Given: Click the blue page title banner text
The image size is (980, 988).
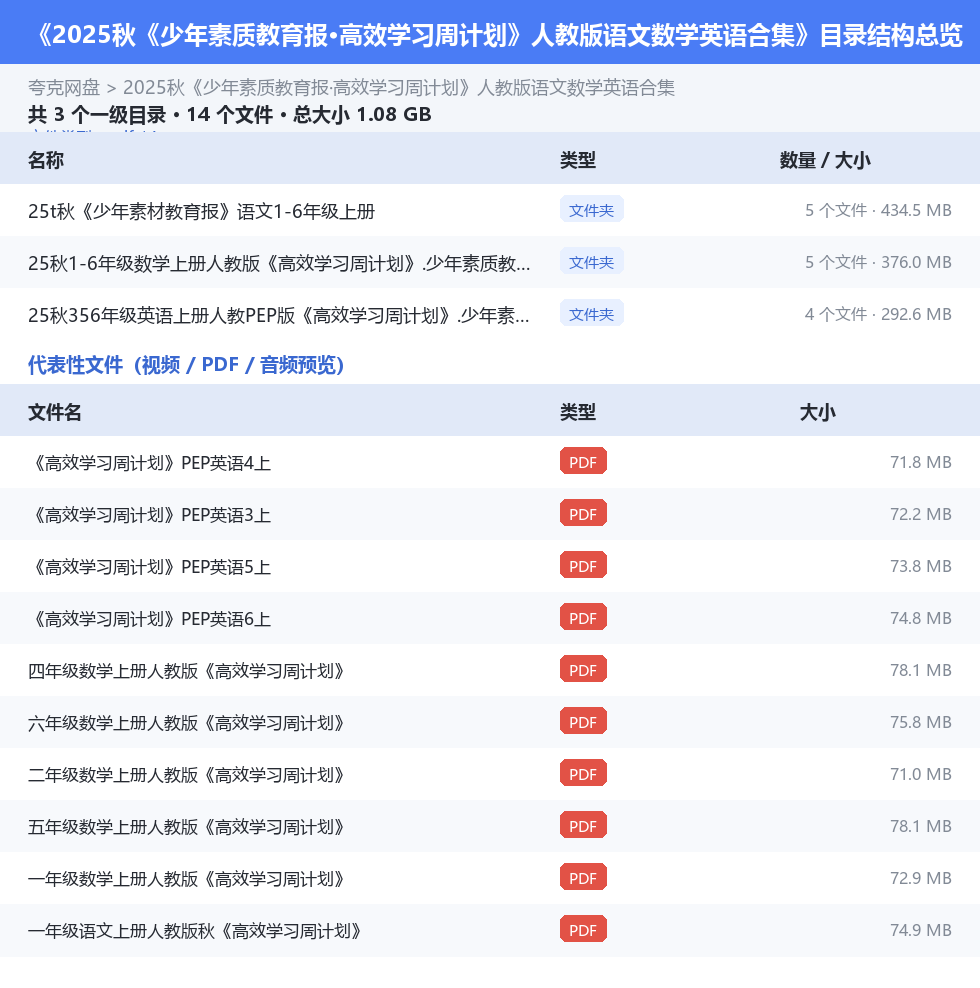Looking at the screenshot, I should (x=498, y=35).
